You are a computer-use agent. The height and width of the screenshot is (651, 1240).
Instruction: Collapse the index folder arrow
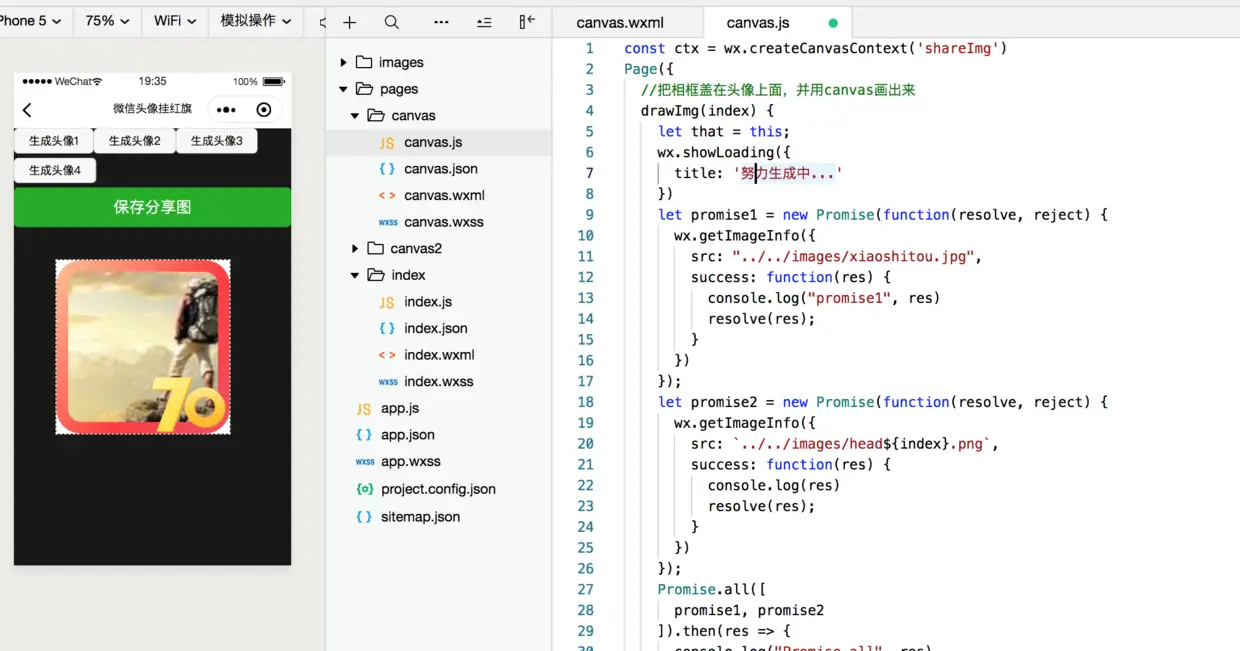354,275
